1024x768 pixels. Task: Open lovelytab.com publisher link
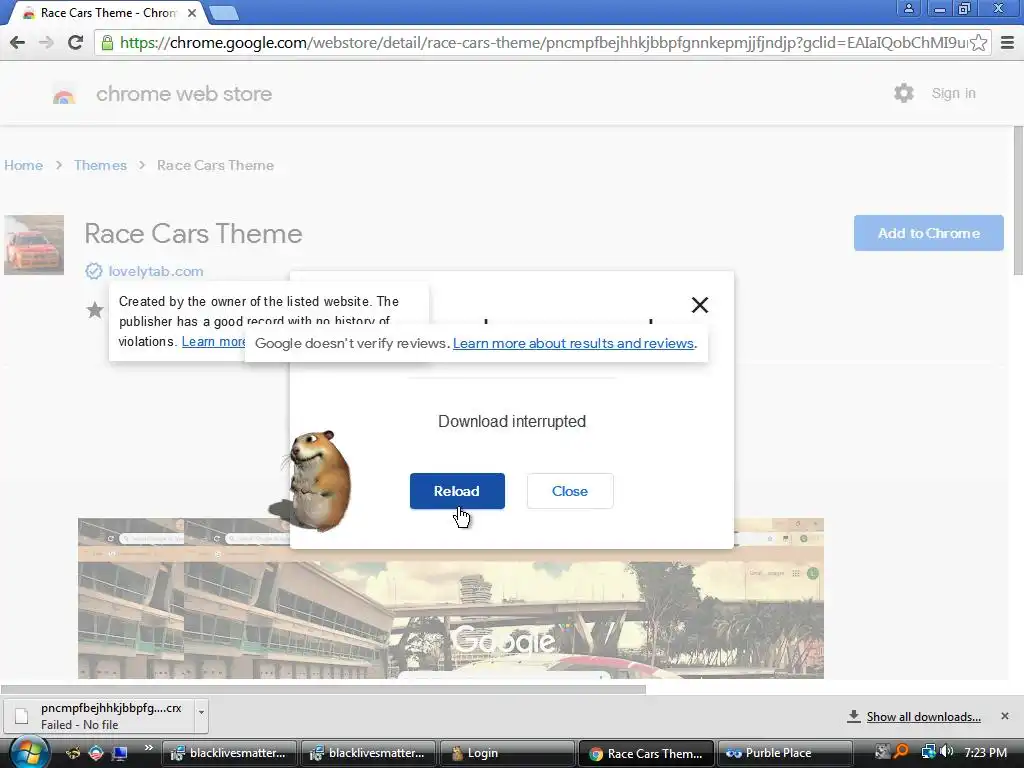[x=156, y=271]
